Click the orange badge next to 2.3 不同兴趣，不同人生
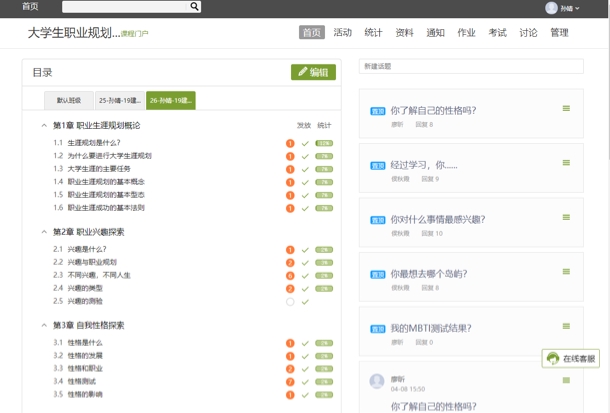The height and width of the screenshot is (413, 610). coord(290,275)
